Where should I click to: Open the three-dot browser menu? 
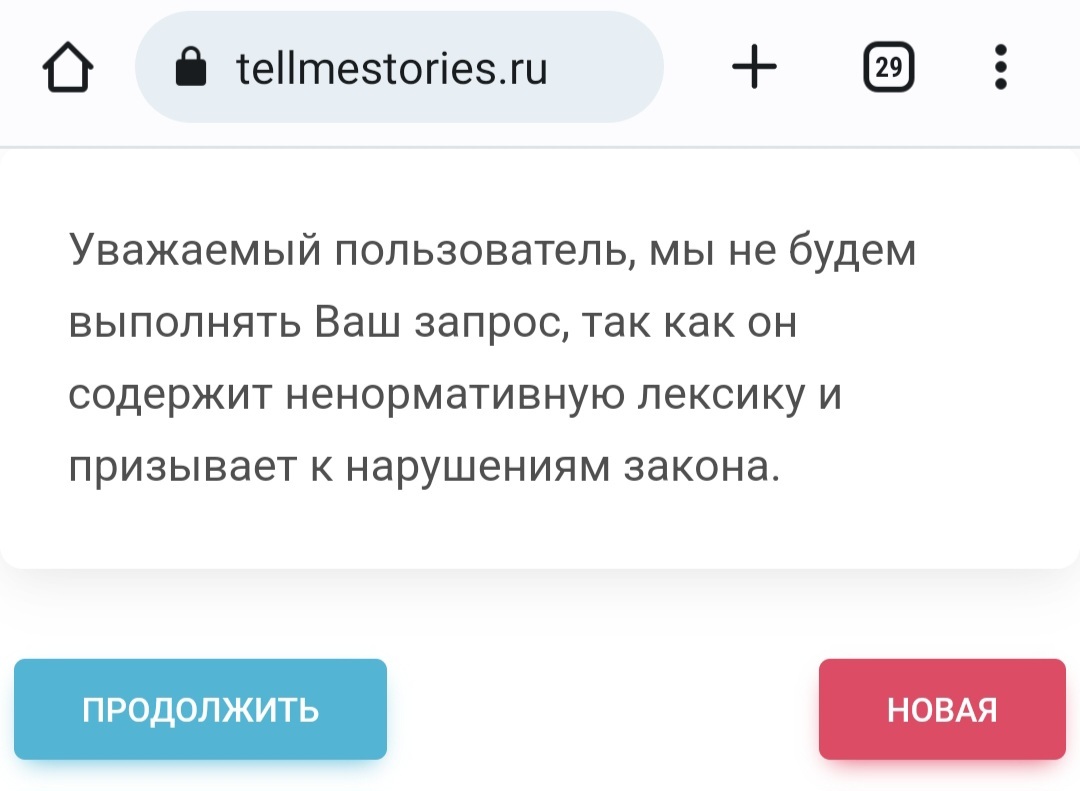1000,68
